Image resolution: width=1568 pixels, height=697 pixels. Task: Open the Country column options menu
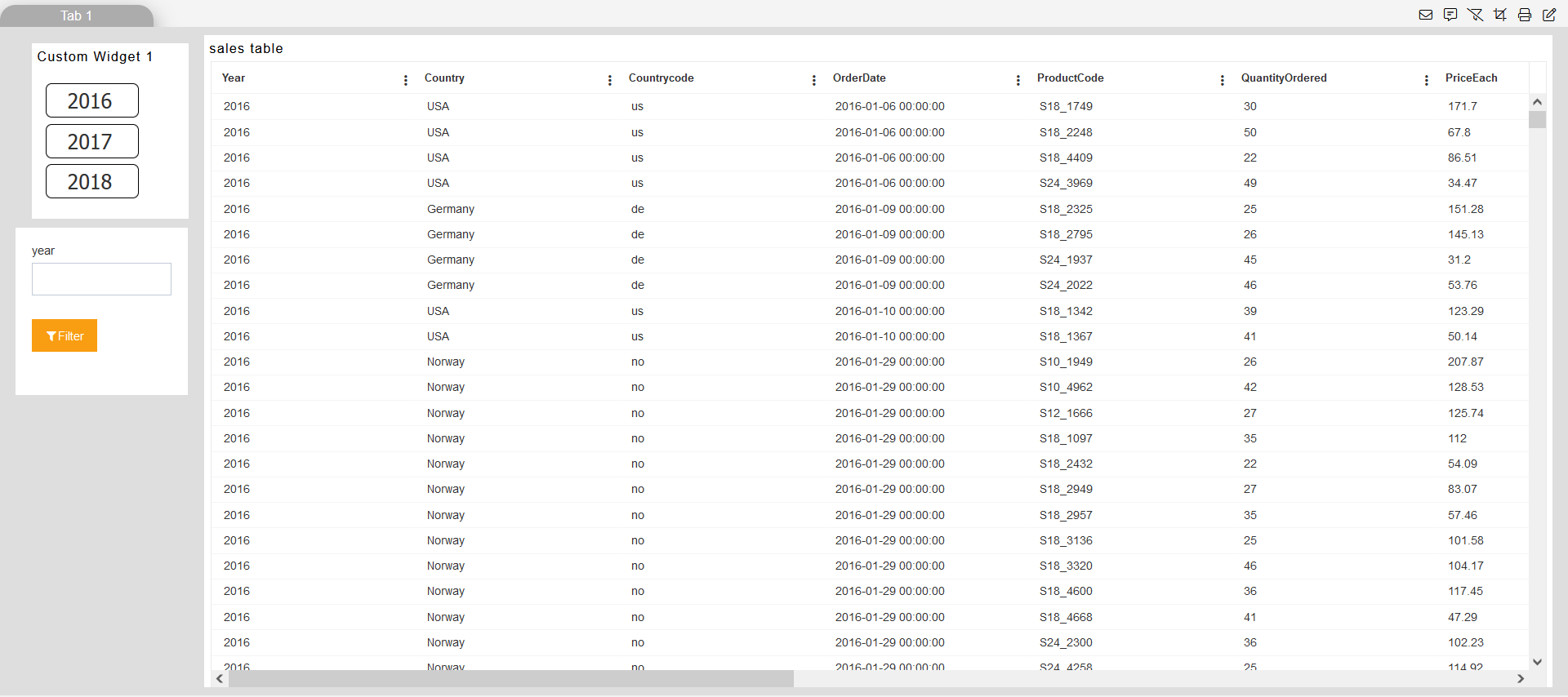pyautogui.click(x=610, y=79)
